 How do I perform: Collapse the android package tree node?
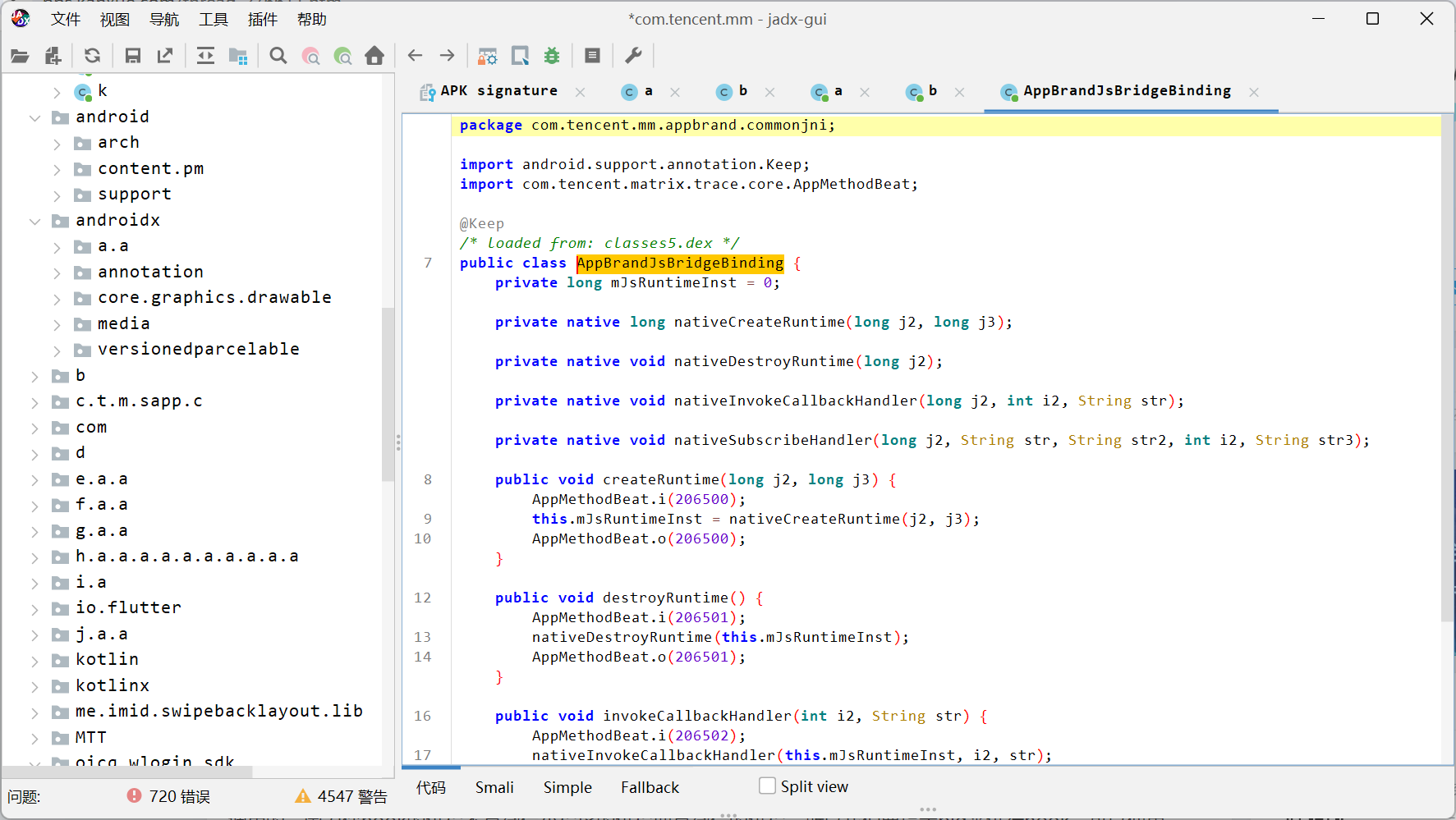(x=34, y=117)
